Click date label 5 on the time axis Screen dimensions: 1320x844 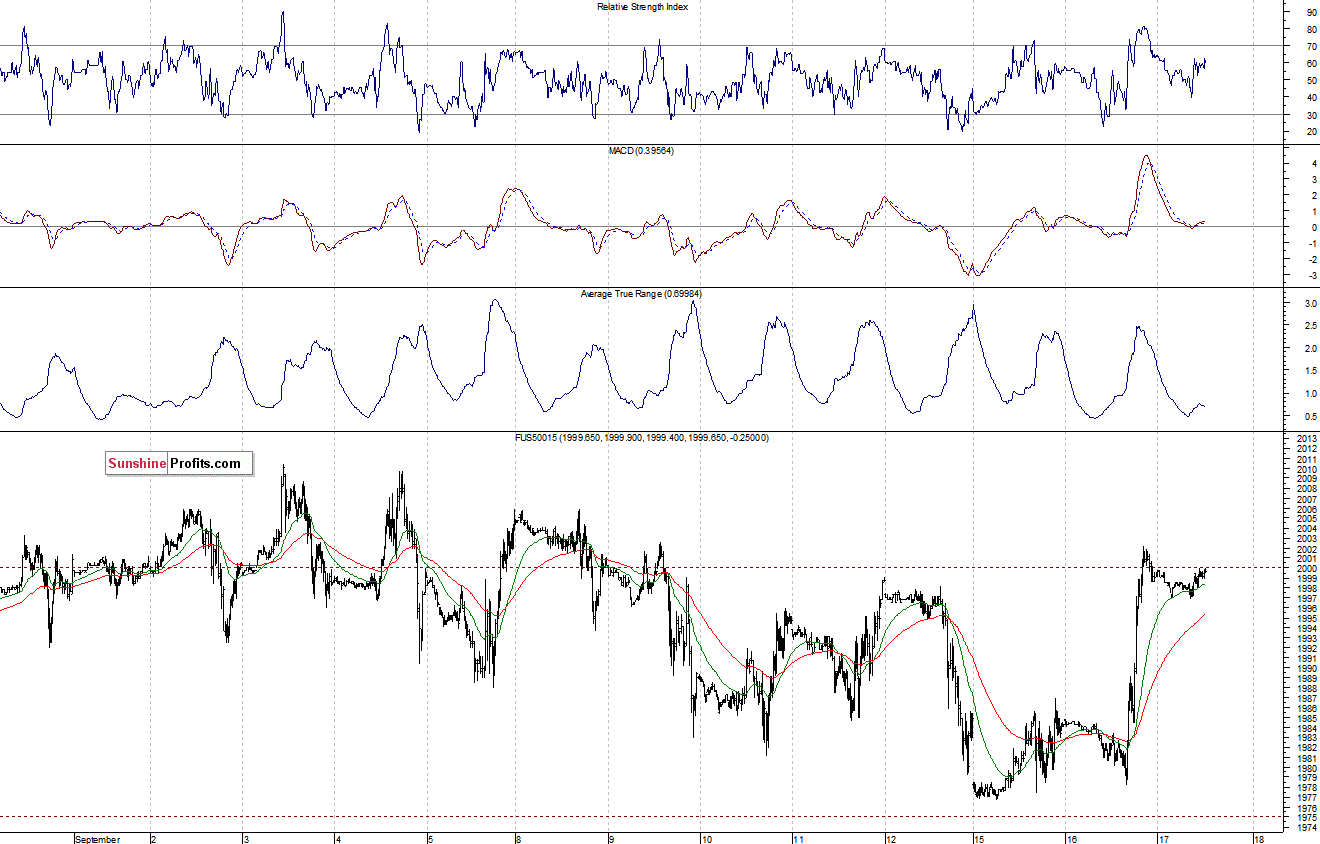[431, 839]
